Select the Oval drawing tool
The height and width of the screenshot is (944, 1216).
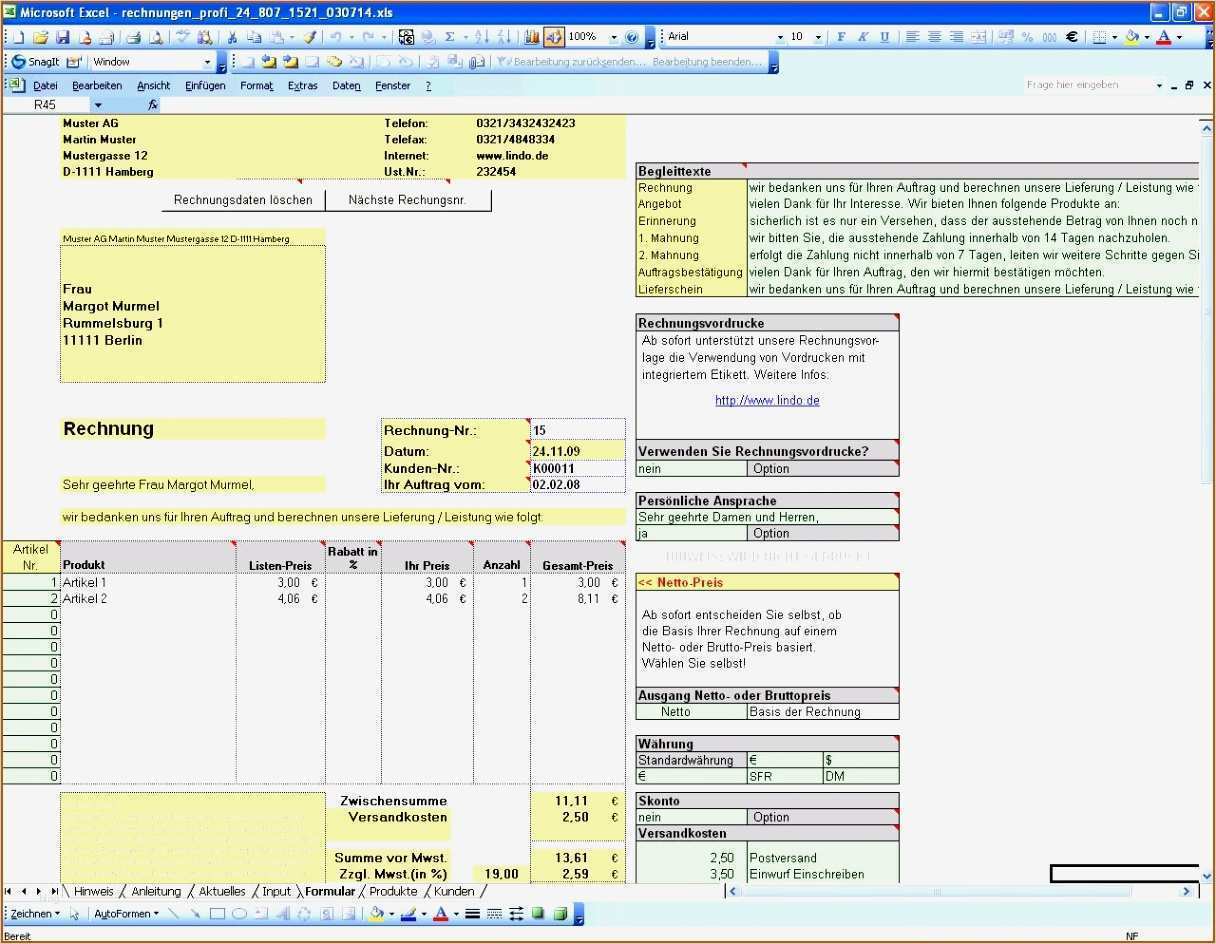coord(239,913)
